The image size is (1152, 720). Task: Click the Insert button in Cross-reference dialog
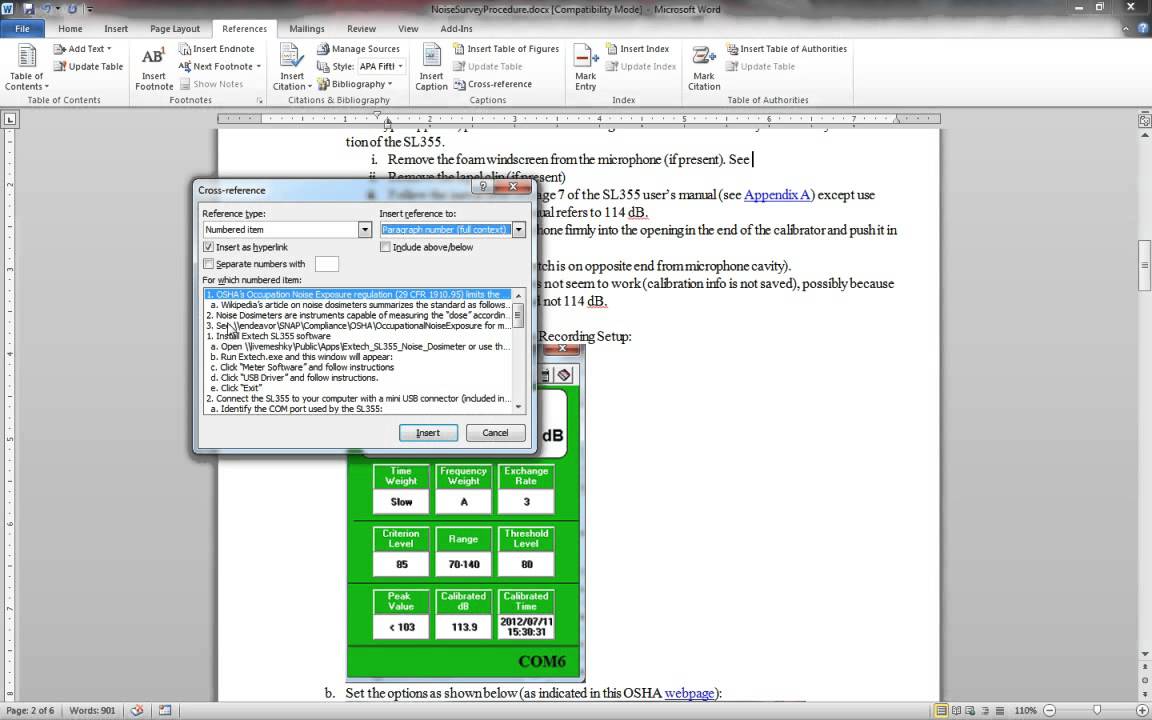coord(428,433)
